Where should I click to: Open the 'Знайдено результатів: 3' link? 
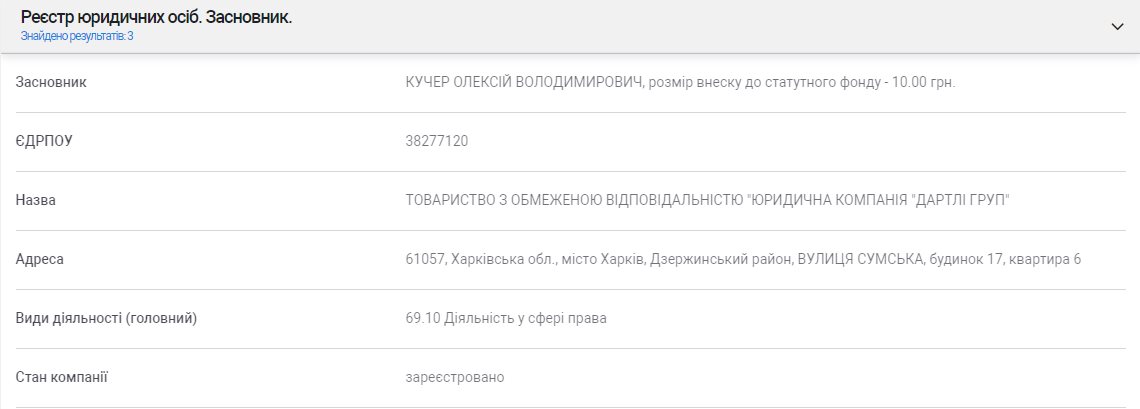(77, 36)
